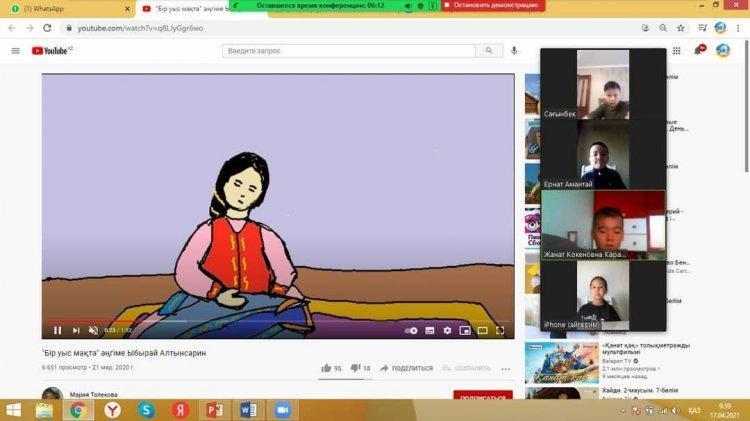Focus the YouTube search field

tap(349, 51)
